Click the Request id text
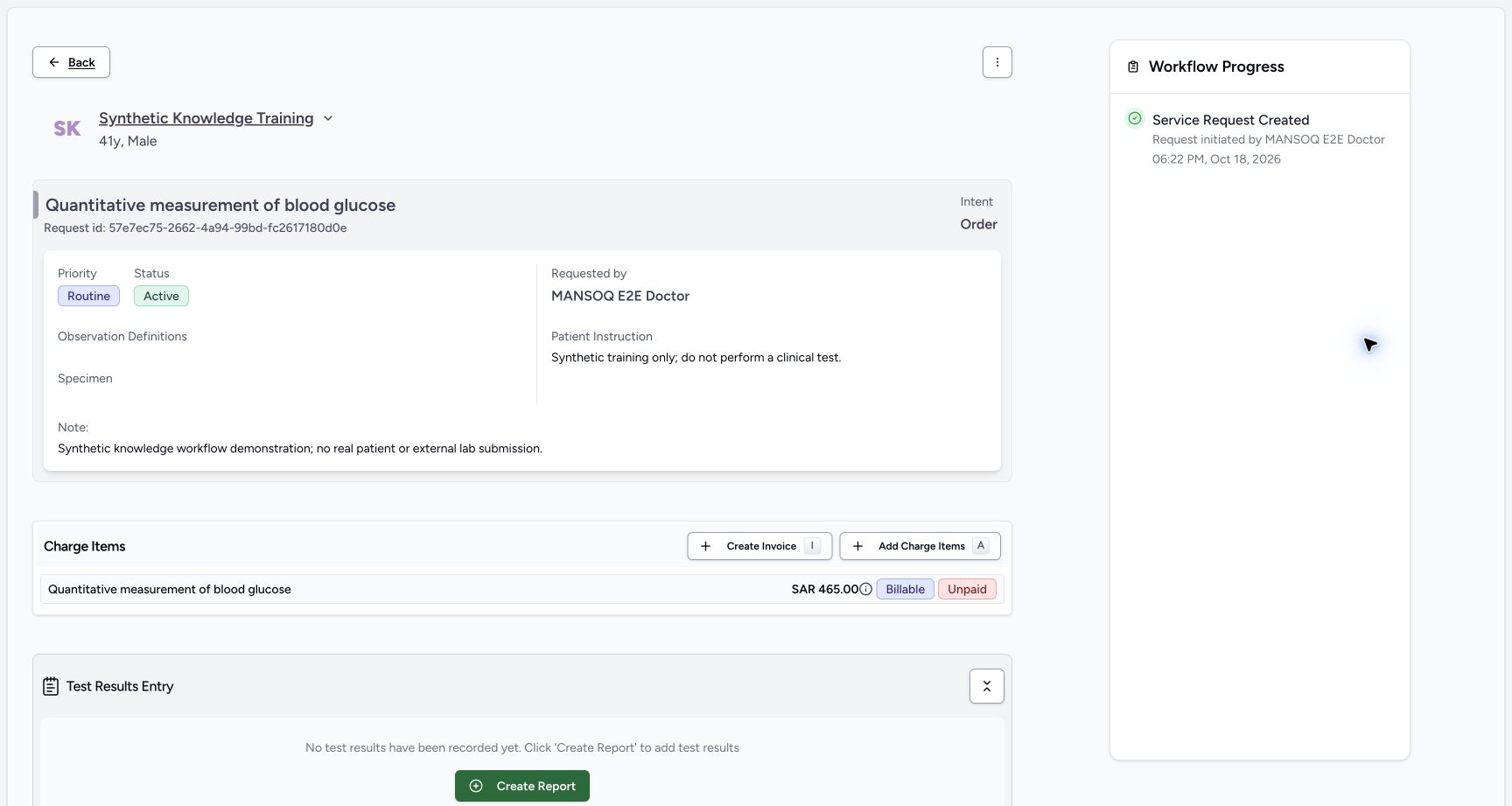 [x=195, y=228]
